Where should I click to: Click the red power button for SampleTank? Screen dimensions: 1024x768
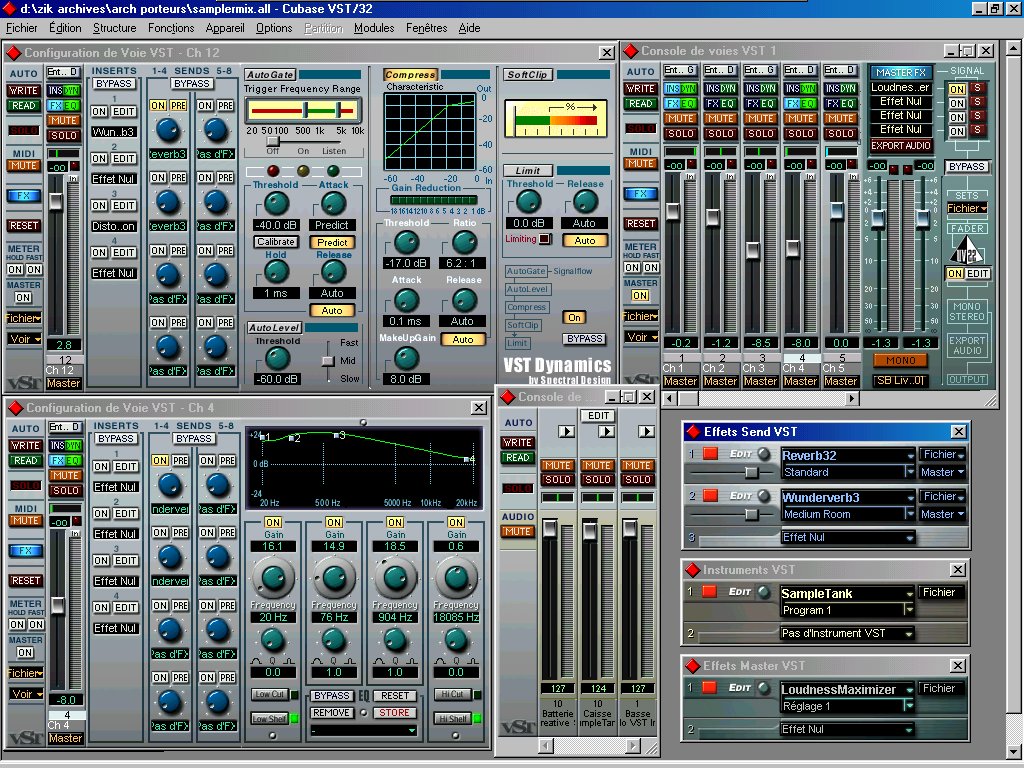click(710, 592)
